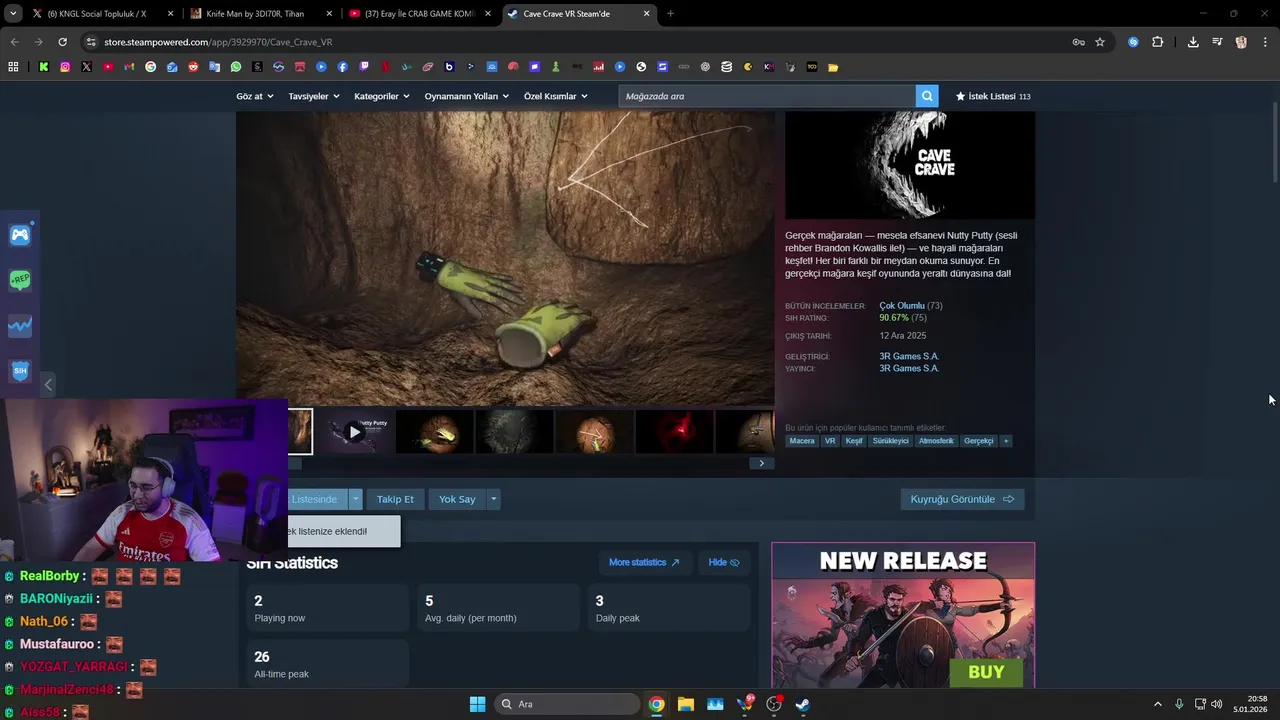Click the Yok Say button
The image size is (1280, 720).
457,499
